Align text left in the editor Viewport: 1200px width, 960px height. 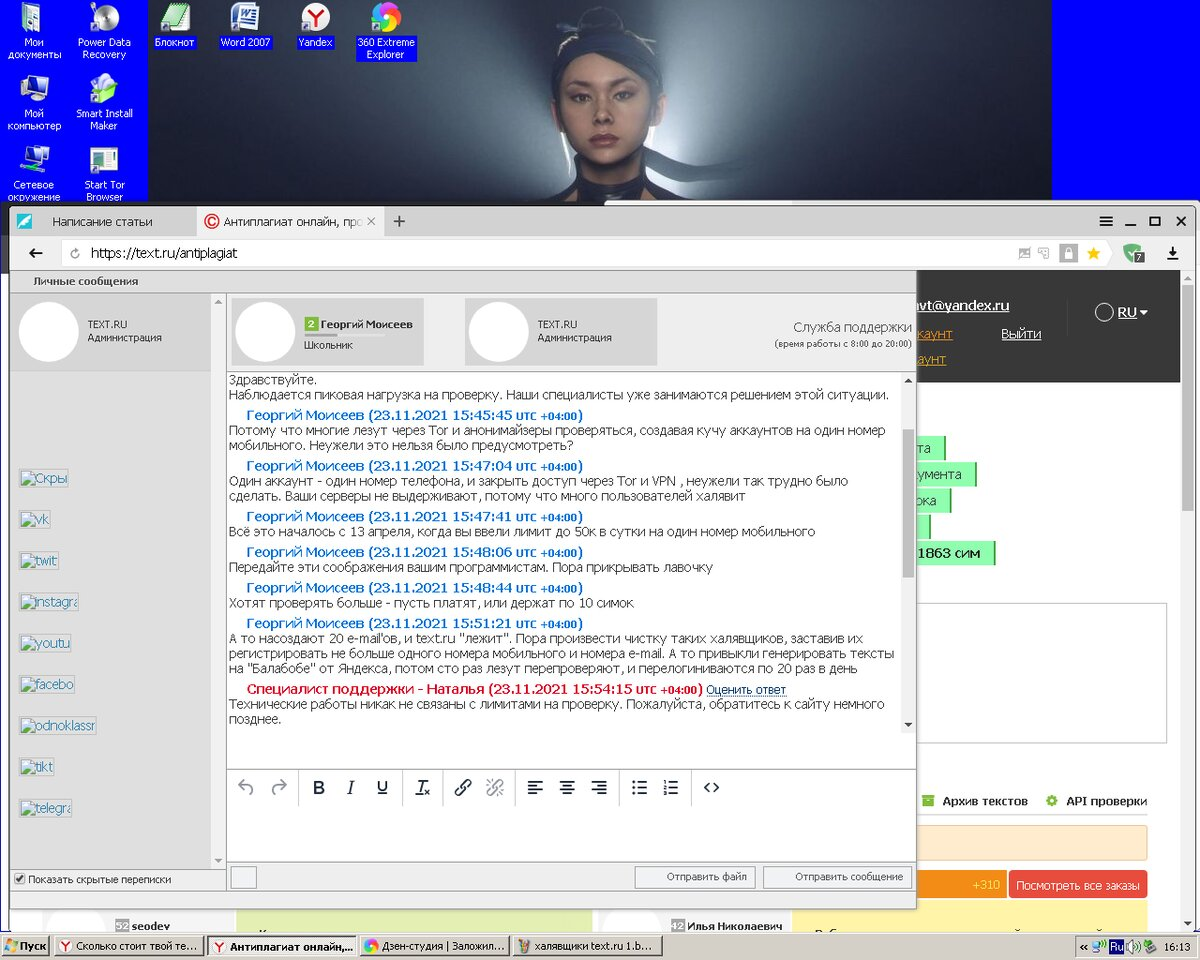coord(535,788)
